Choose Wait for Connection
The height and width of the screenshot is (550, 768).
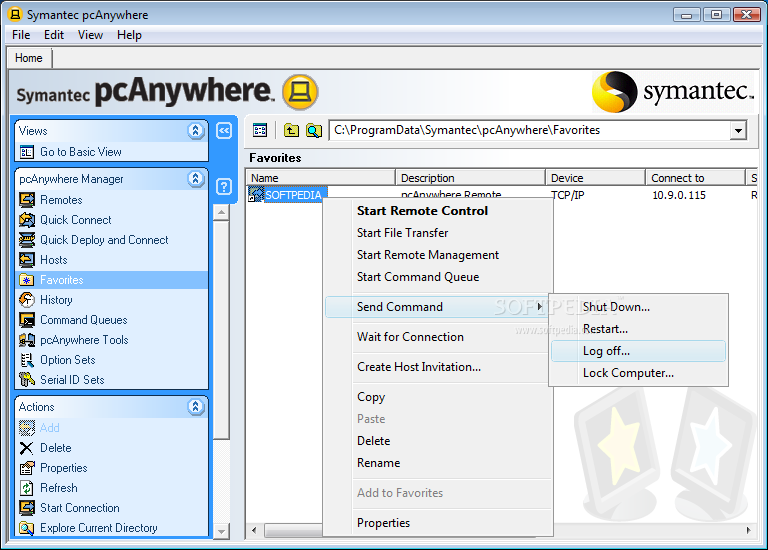410,337
